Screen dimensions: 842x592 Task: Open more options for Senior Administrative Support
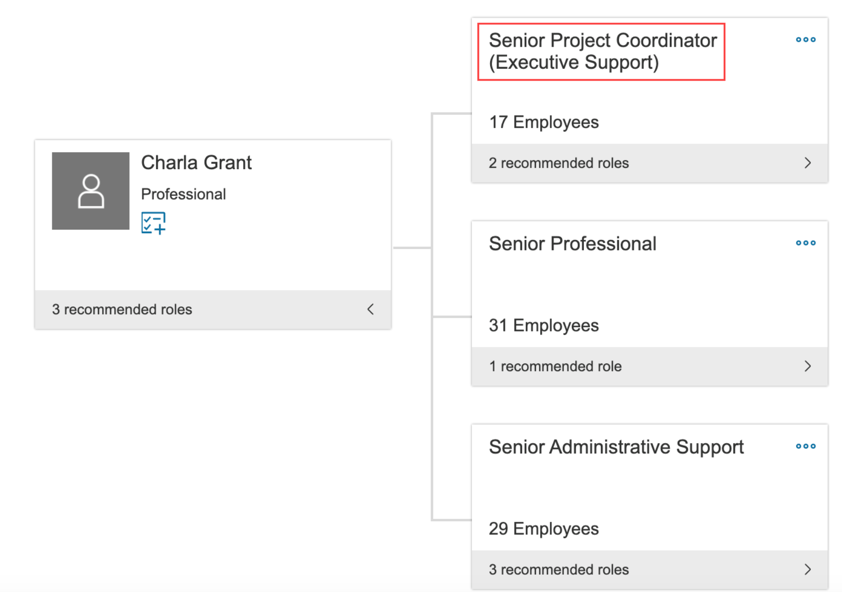coord(805,446)
